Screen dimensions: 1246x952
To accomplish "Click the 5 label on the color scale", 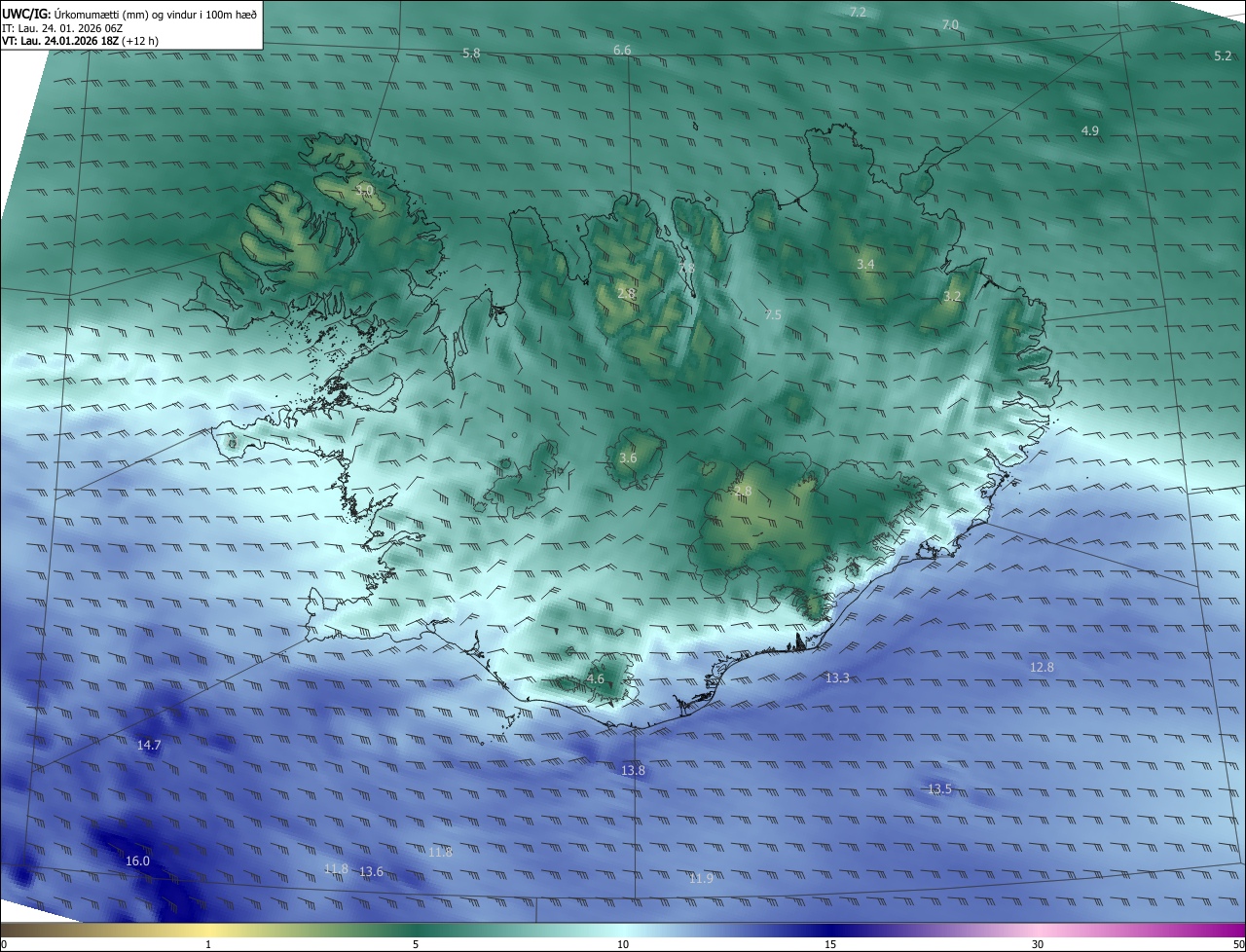I will 416,945.
